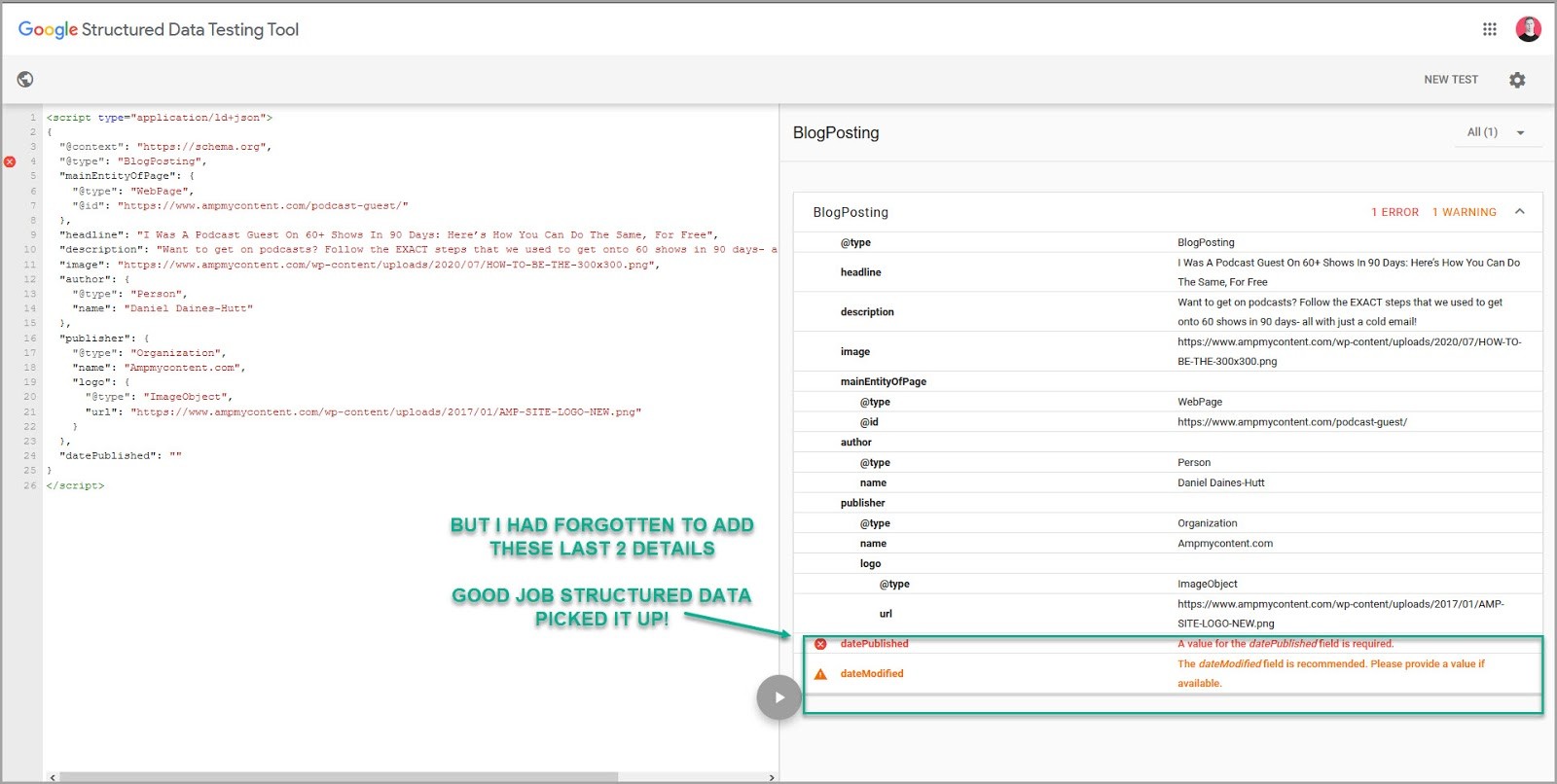Start a NEW TEST
Screen dimensions: 1557x784
pyautogui.click(x=1450, y=80)
